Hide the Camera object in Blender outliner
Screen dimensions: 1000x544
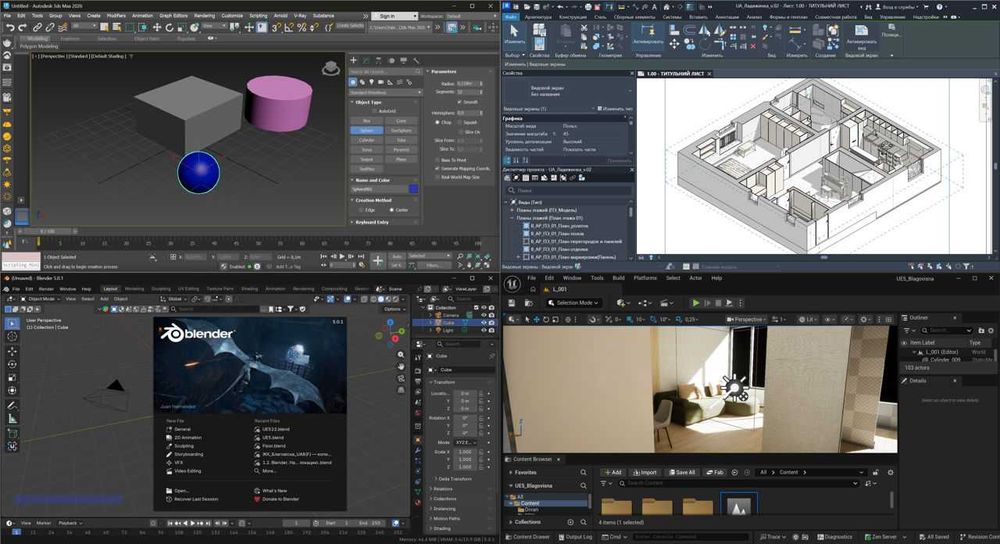(x=483, y=315)
